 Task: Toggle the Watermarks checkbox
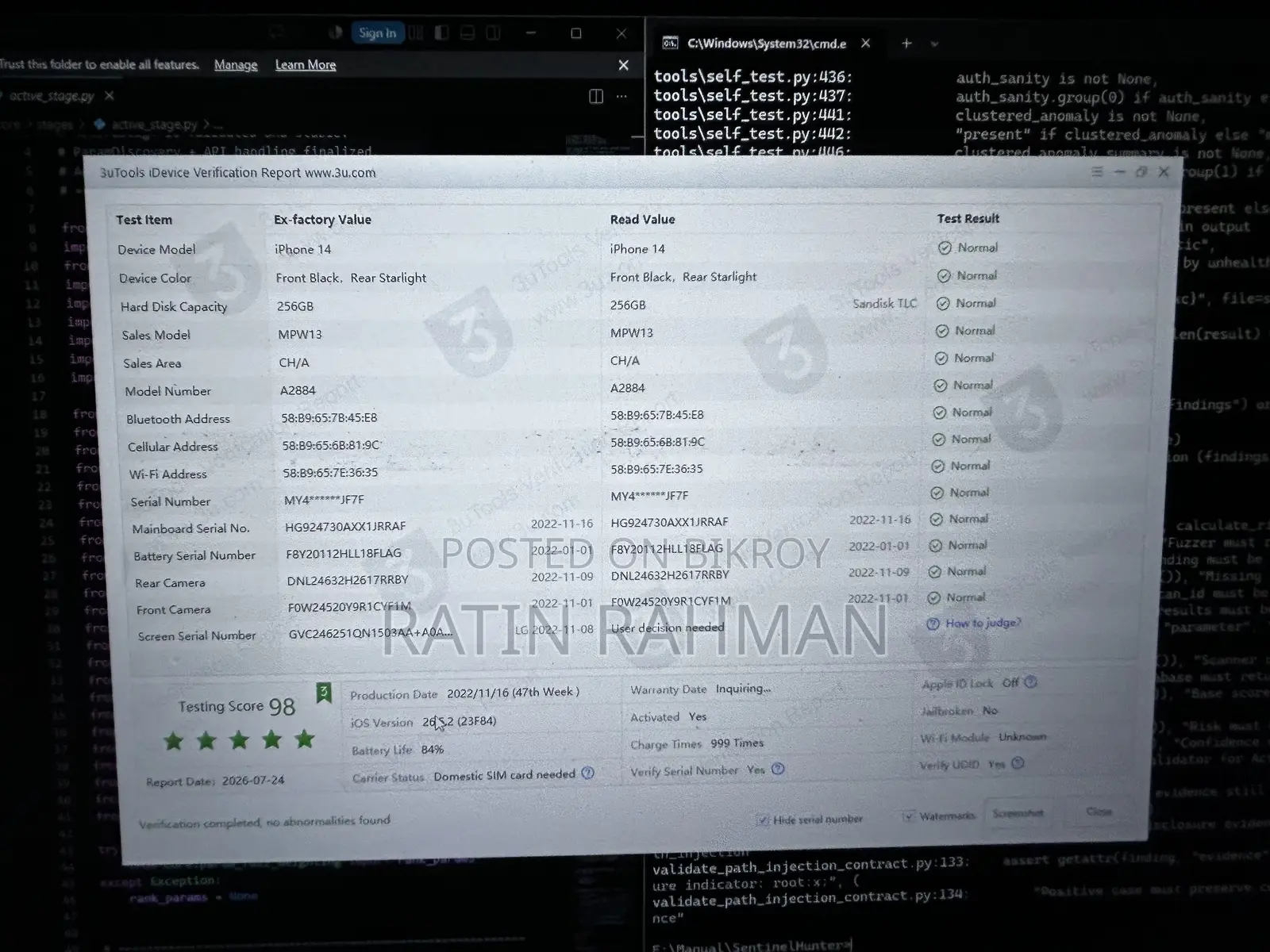point(908,816)
